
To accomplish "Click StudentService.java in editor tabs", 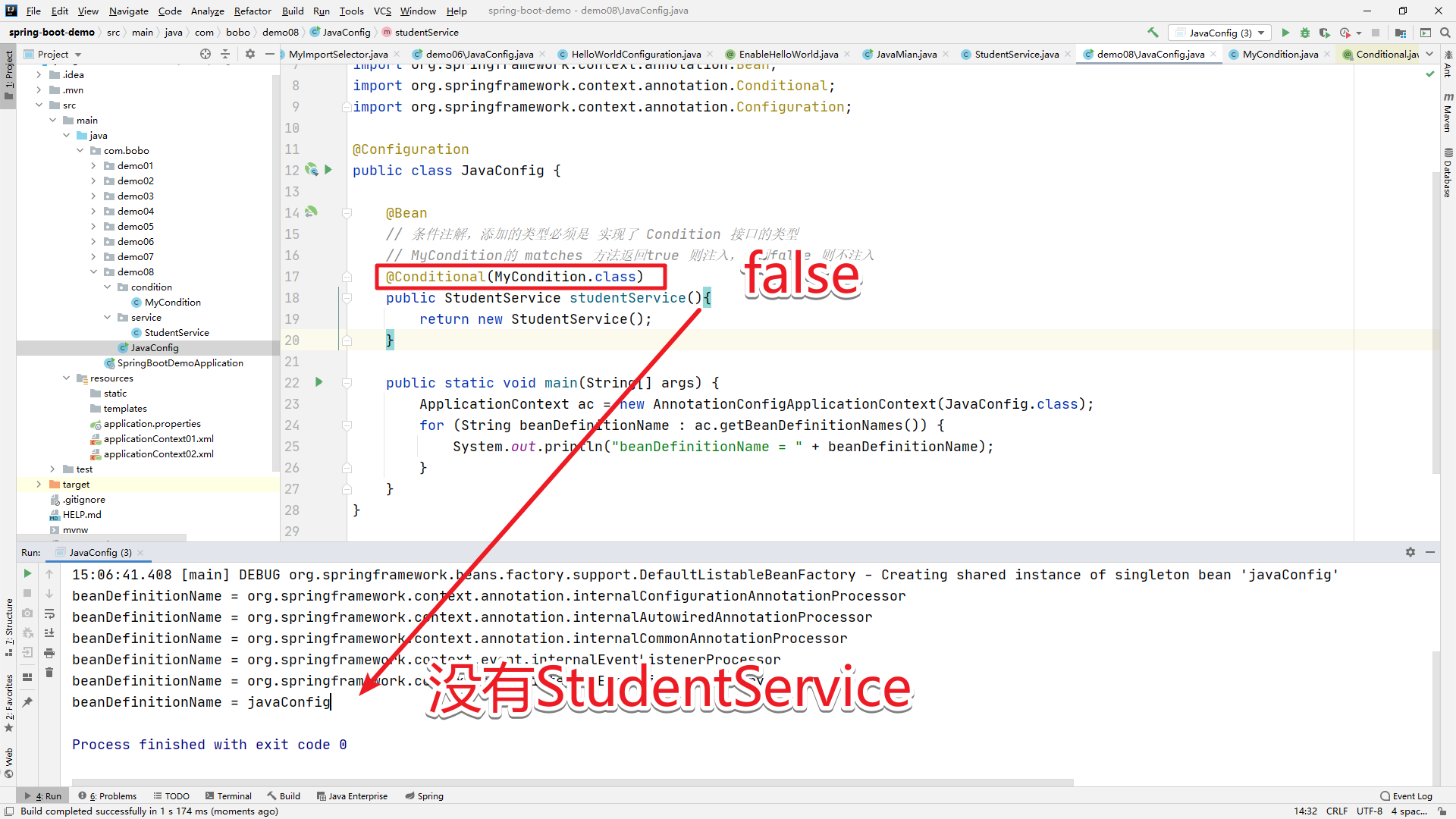I will pyautogui.click(x=1014, y=54).
